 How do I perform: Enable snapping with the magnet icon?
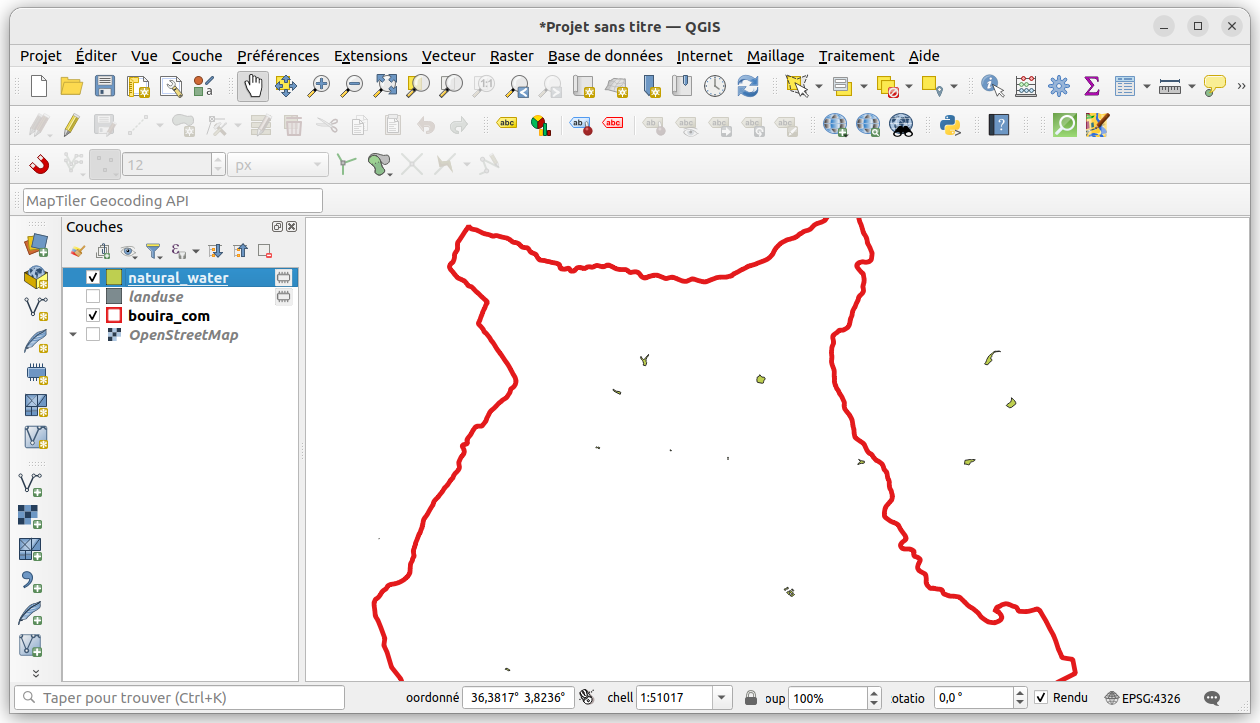pos(39,164)
